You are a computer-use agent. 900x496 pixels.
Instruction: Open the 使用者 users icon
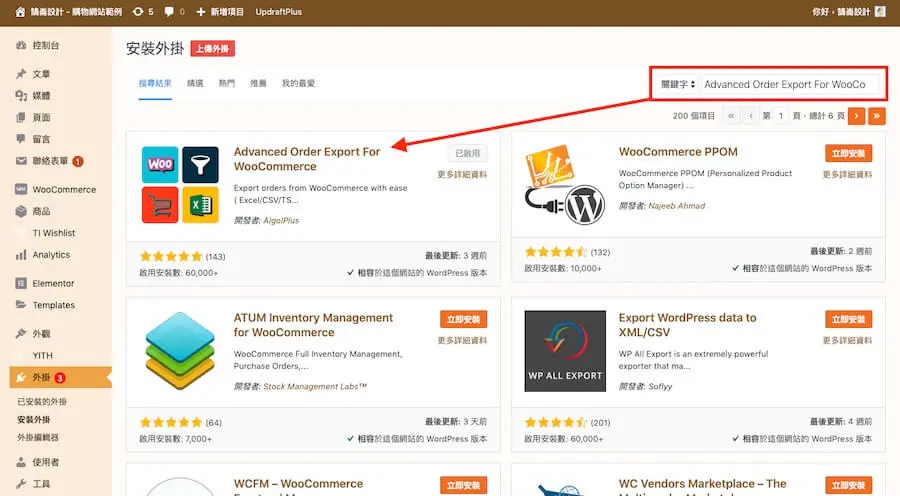tap(21, 462)
